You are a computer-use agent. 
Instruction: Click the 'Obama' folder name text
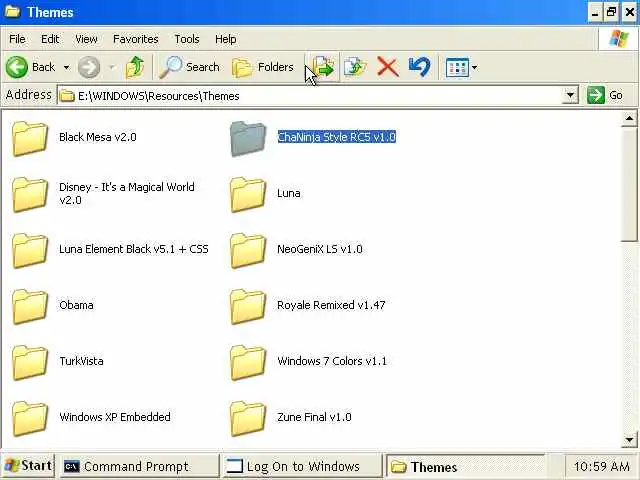click(x=76, y=305)
